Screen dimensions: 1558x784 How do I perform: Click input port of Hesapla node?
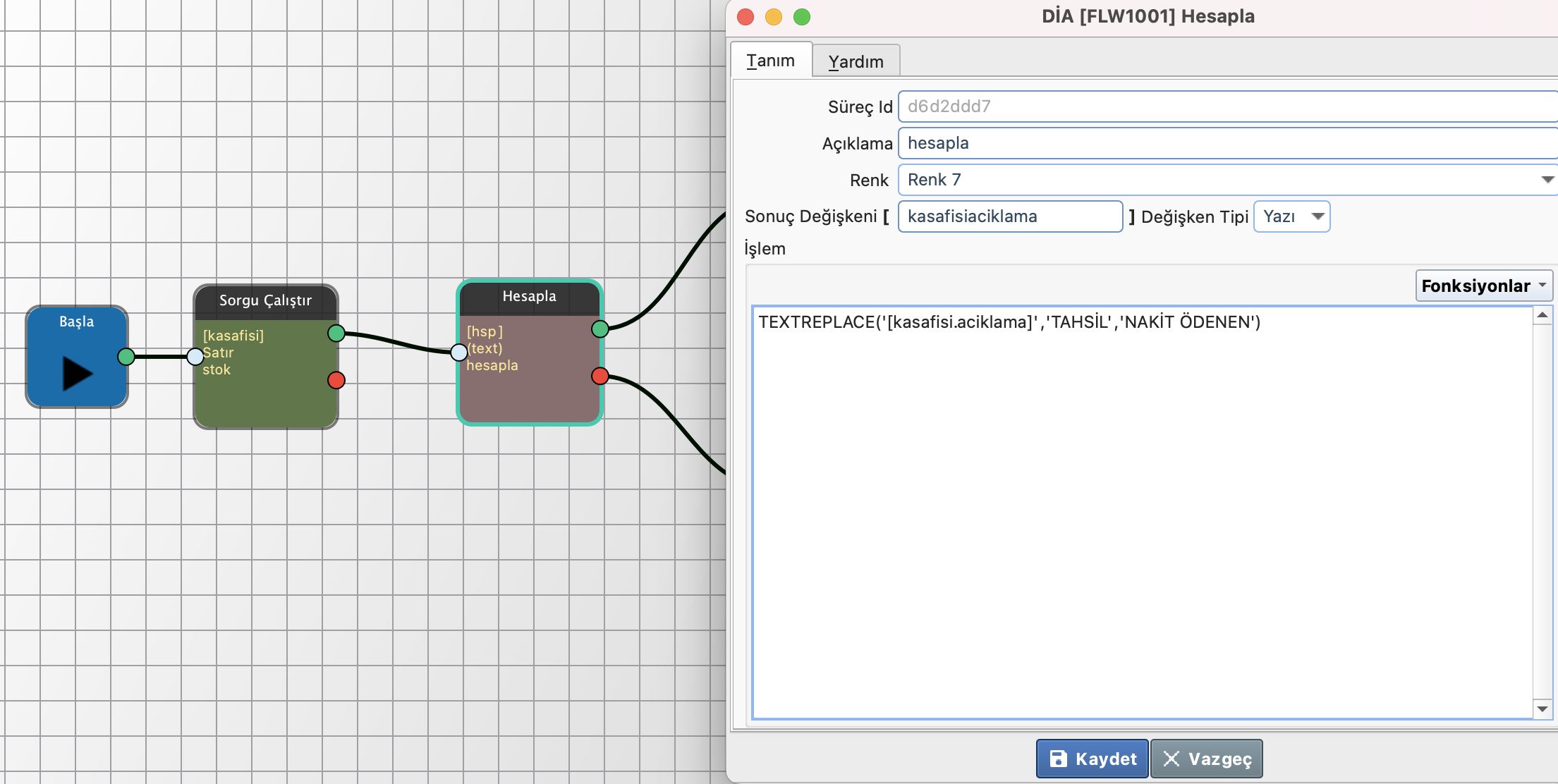coord(459,352)
